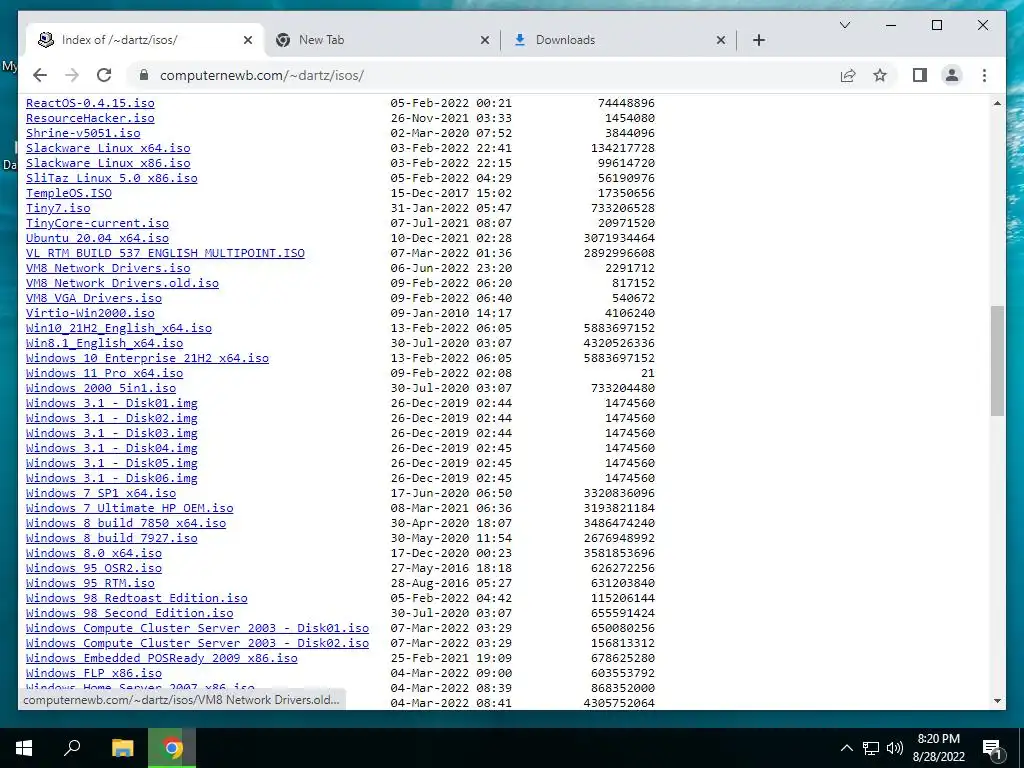Viewport: 1024px width, 768px height.
Task: Bookmark this tab with star icon
Action: 880,75
